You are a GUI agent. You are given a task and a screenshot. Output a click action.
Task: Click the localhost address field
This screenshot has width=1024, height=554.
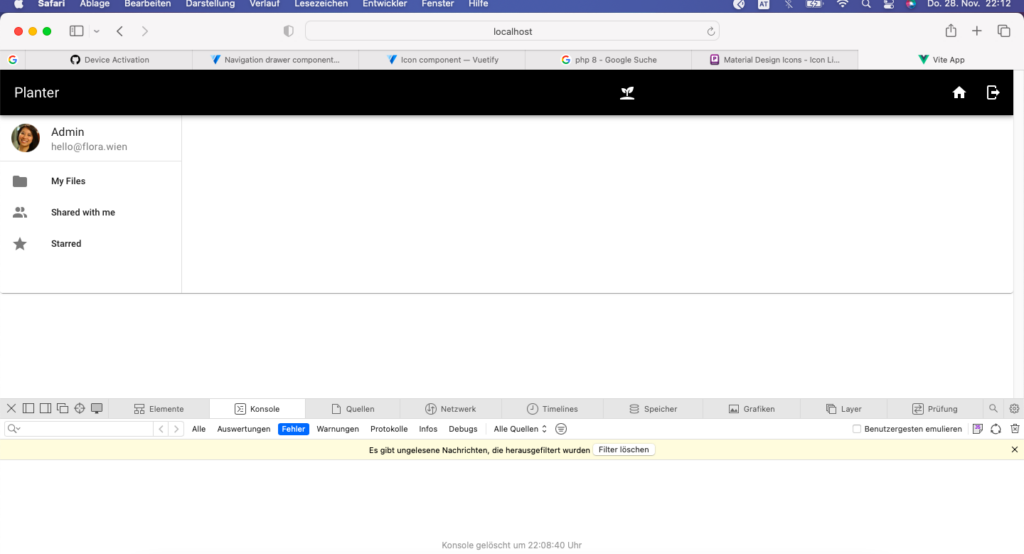tap(513, 31)
